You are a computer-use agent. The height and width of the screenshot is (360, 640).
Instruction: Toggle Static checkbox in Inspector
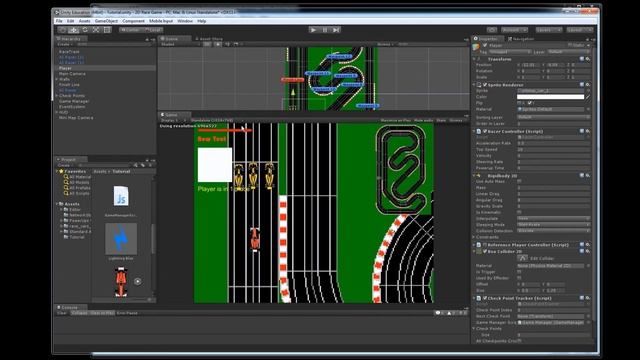pyautogui.click(x=570, y=45)
